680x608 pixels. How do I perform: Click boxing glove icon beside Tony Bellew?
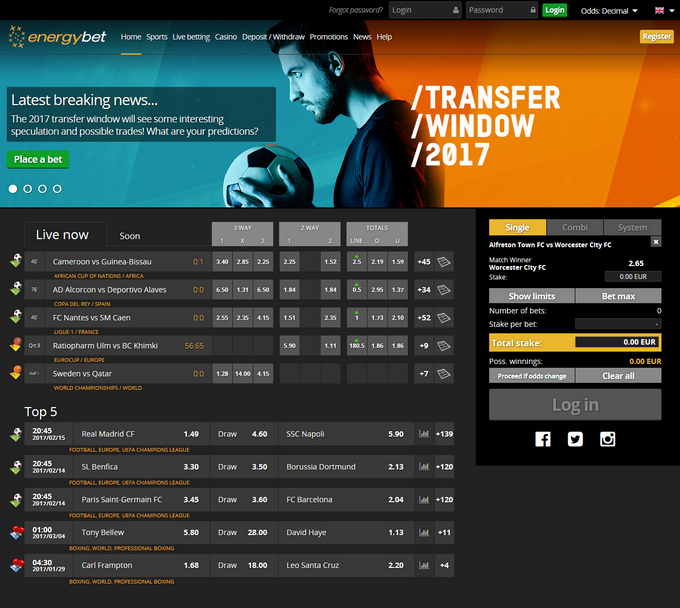tap(17, 533)
